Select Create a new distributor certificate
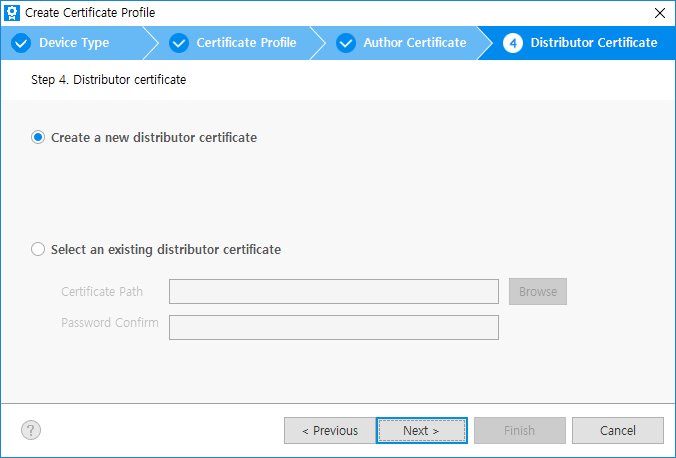This screenshot has width=676, height=458. 39,138
